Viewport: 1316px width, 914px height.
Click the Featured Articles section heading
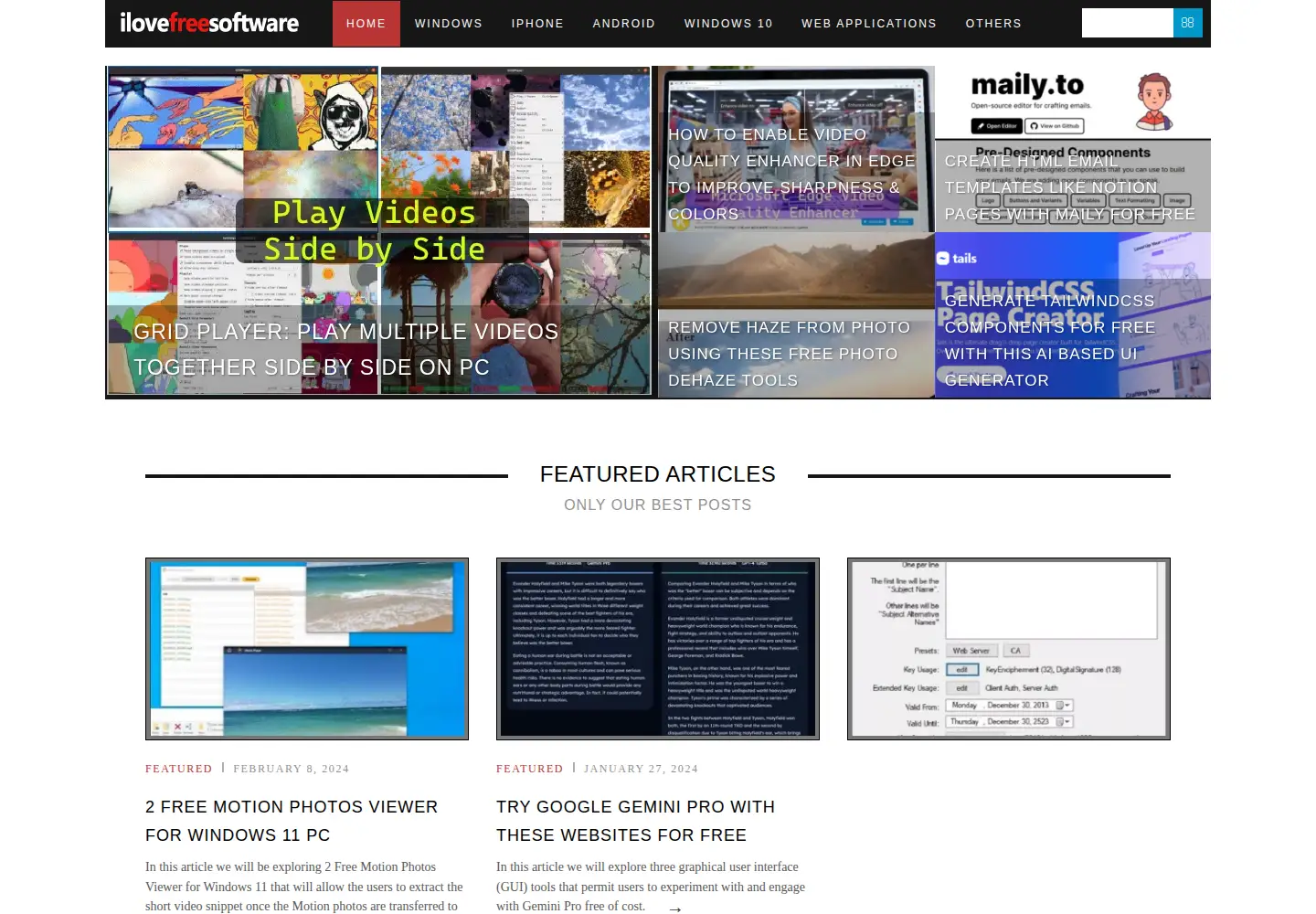pos(658,474)
